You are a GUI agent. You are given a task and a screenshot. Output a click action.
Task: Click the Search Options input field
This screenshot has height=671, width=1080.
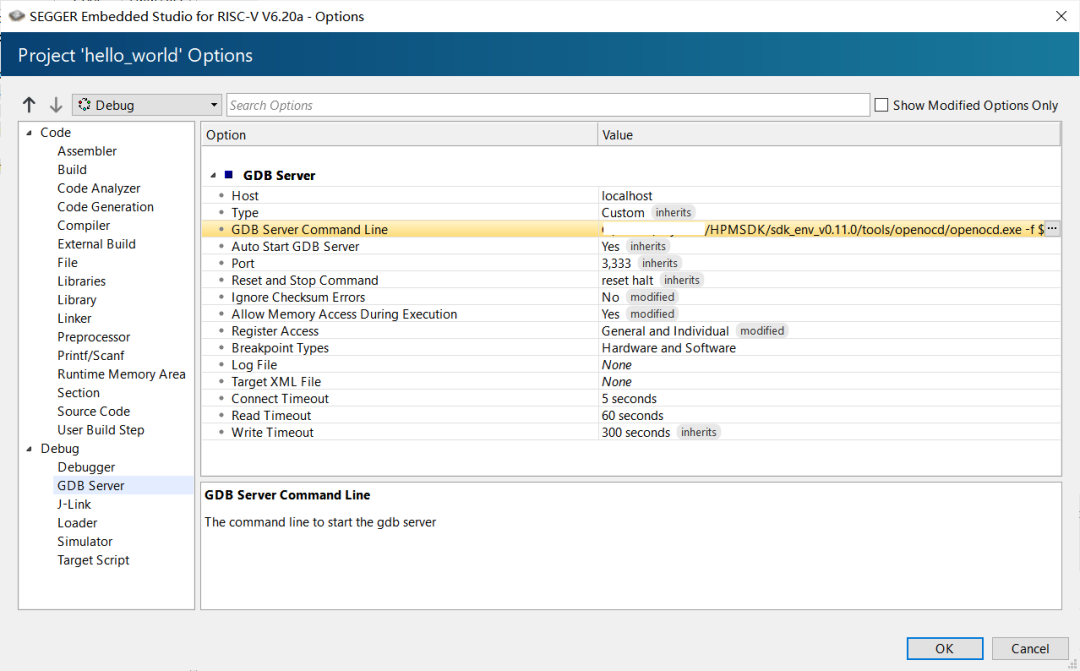(548, 105)
